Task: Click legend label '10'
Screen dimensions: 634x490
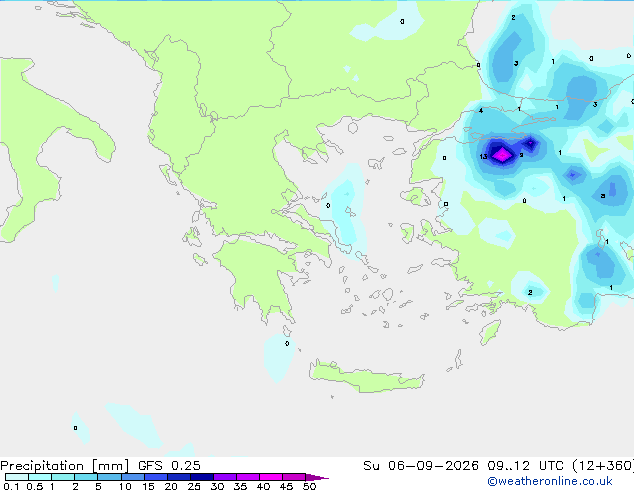Action: (x=125, y=486)
